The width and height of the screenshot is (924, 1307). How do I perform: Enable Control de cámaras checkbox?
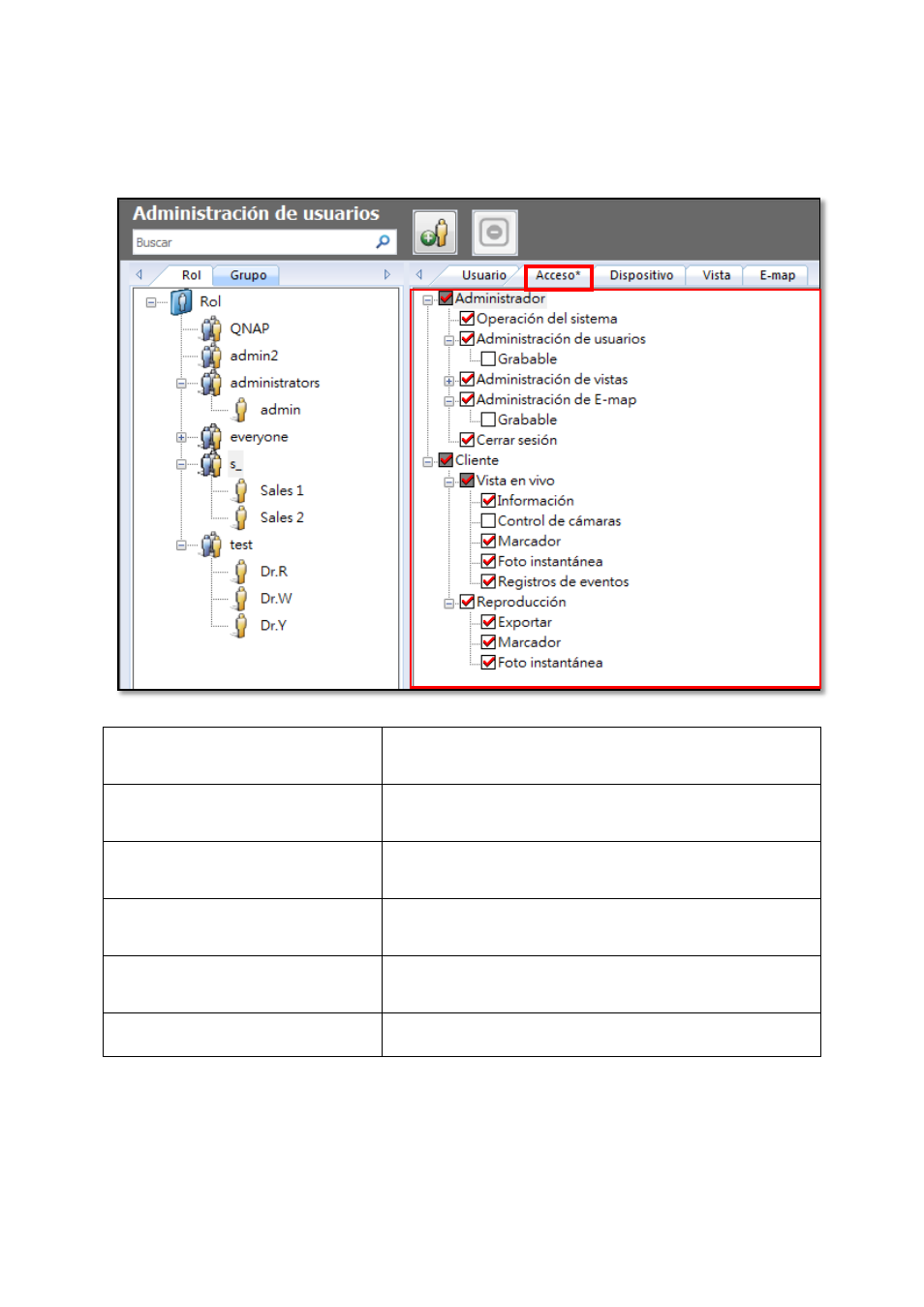[488, 521]
